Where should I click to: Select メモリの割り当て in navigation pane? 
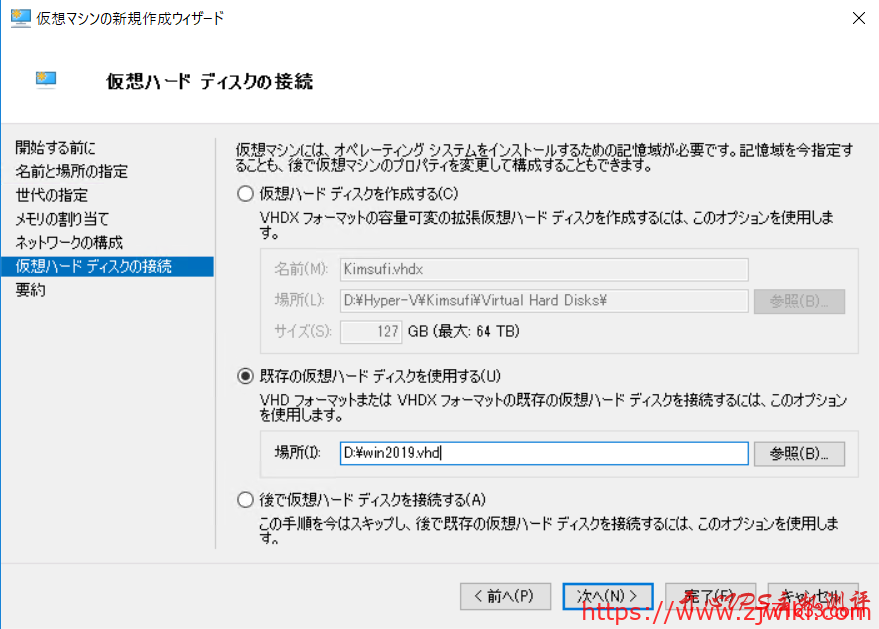[62, 219]
